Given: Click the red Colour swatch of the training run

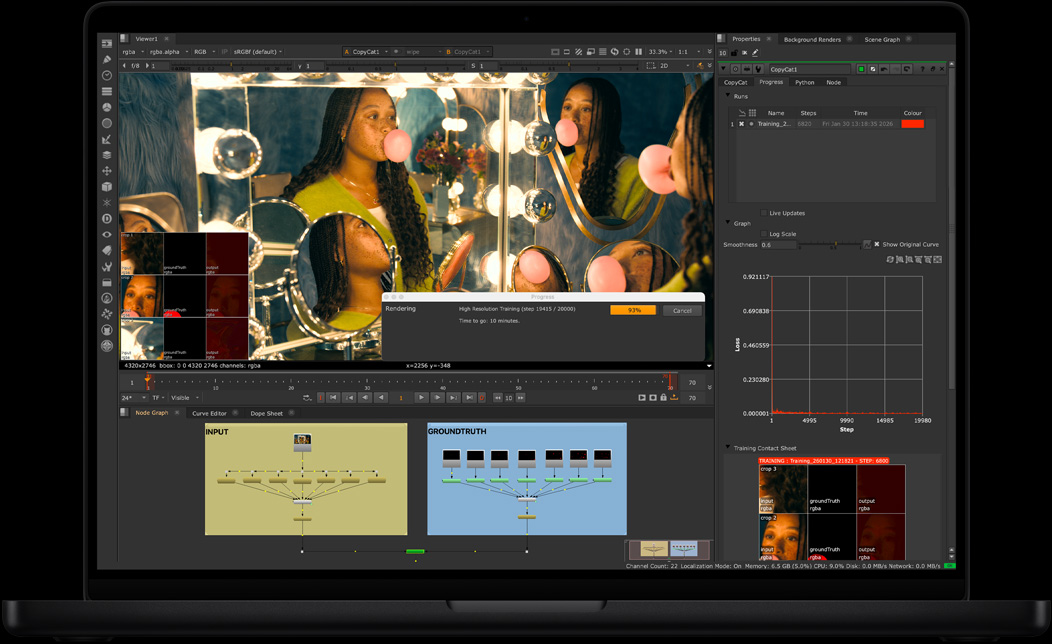Looking at the screenshot, I should pos(913,124).
